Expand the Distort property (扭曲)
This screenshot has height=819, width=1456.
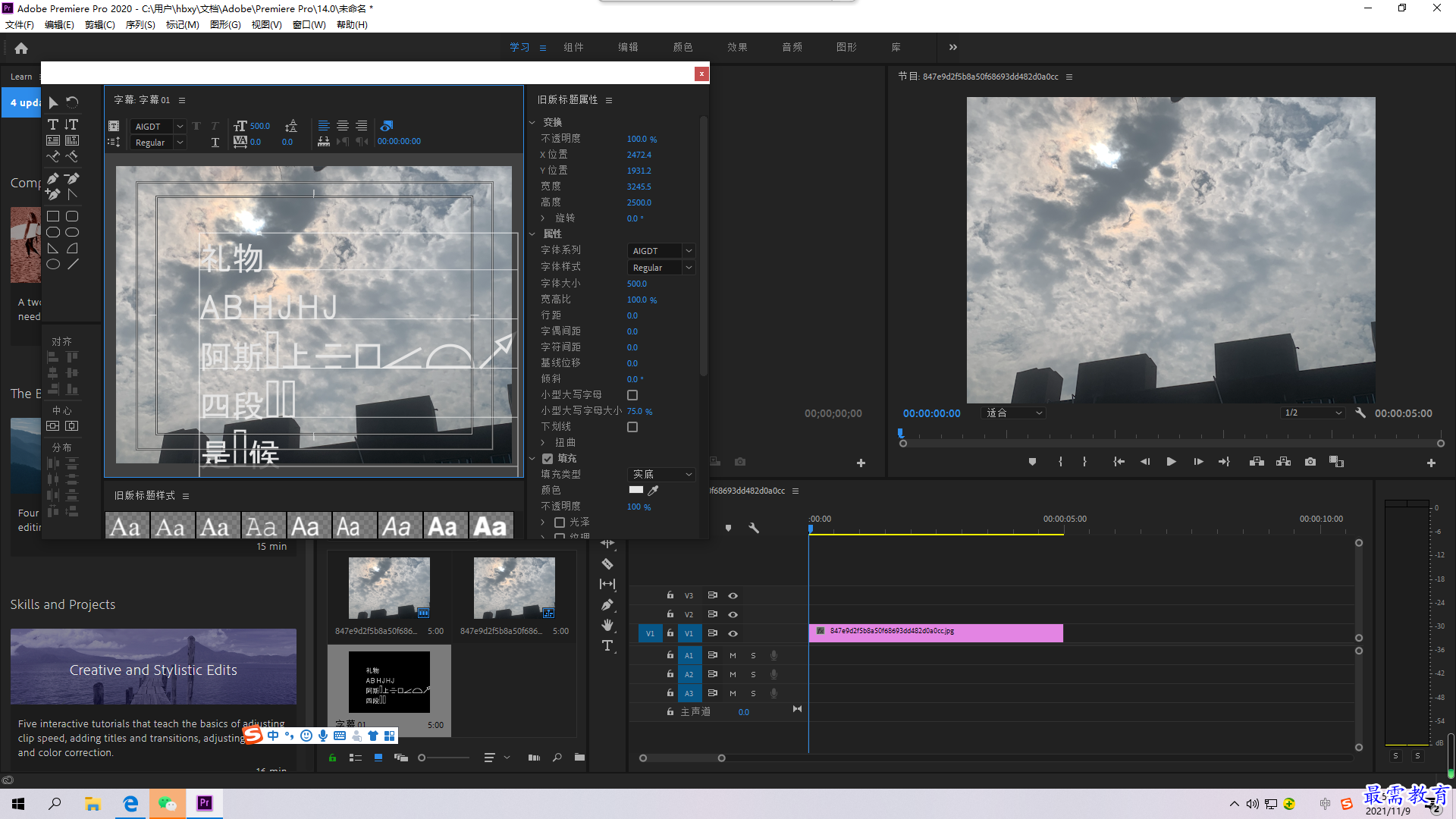(543, 443)
